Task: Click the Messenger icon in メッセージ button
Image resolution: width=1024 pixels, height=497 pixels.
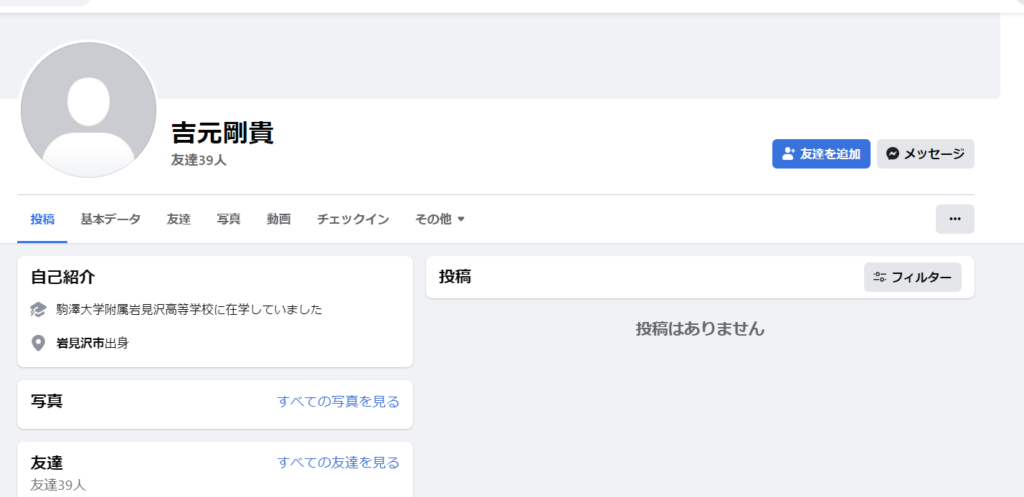Action: tap(893, 154)
